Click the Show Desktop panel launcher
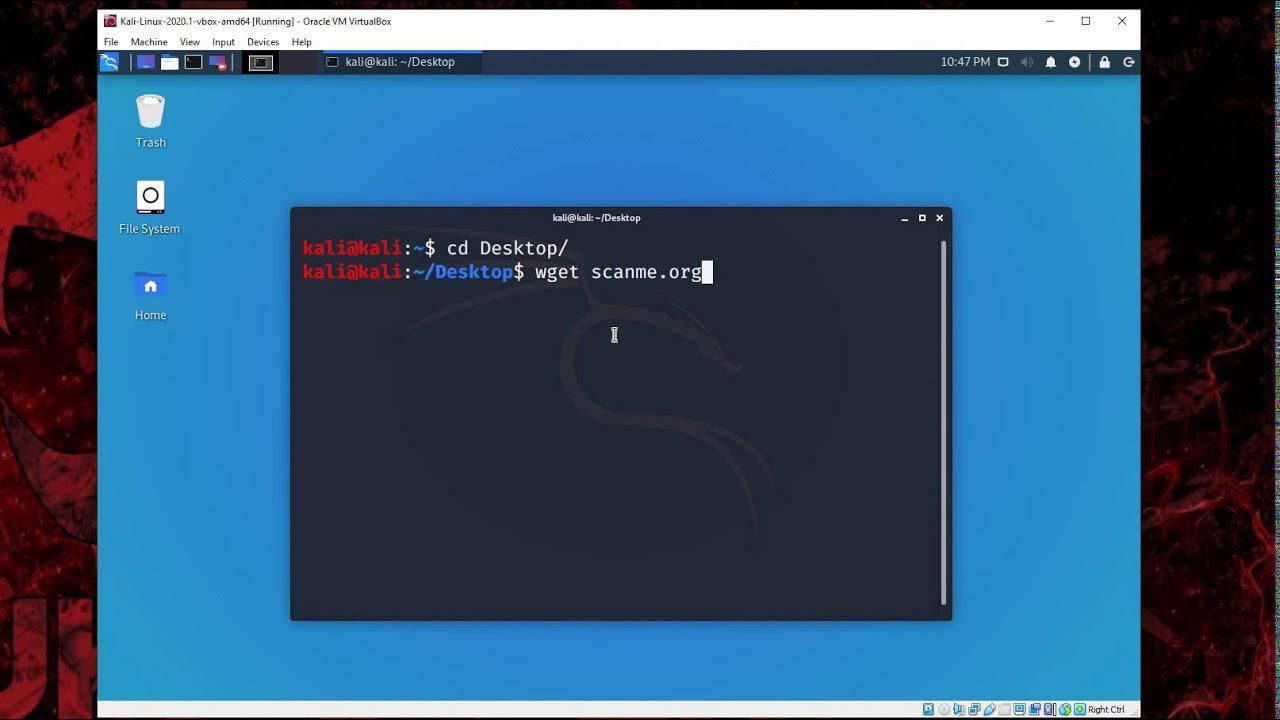The image size is (1280, 720). pos(146,62)
